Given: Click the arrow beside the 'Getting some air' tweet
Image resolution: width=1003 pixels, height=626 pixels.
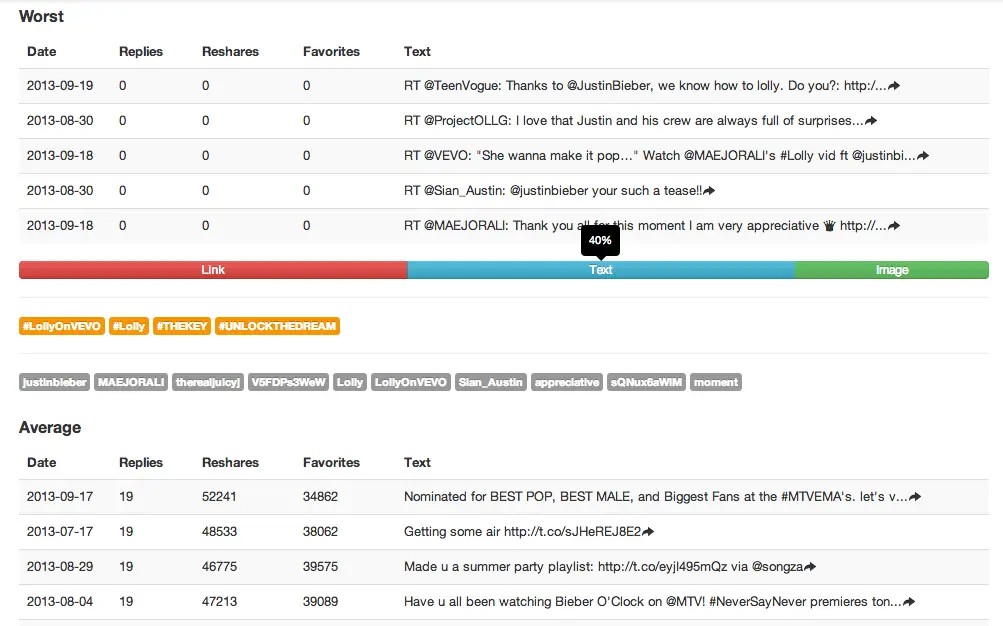Looking at the screenshot, I should [648, 532].
